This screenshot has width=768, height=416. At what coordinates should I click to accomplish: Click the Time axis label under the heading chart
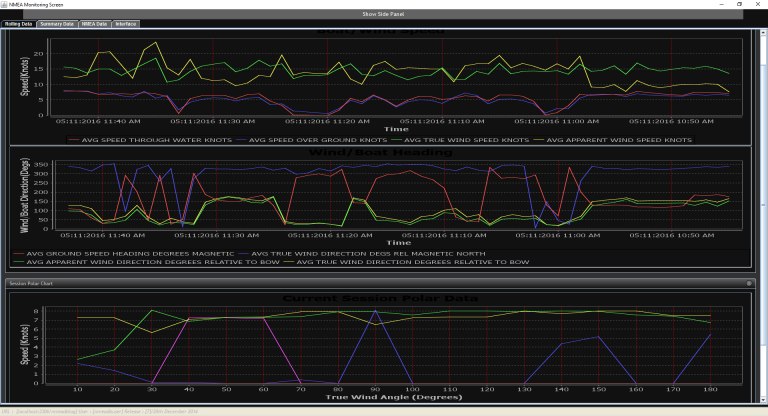[x=398, y=243]
